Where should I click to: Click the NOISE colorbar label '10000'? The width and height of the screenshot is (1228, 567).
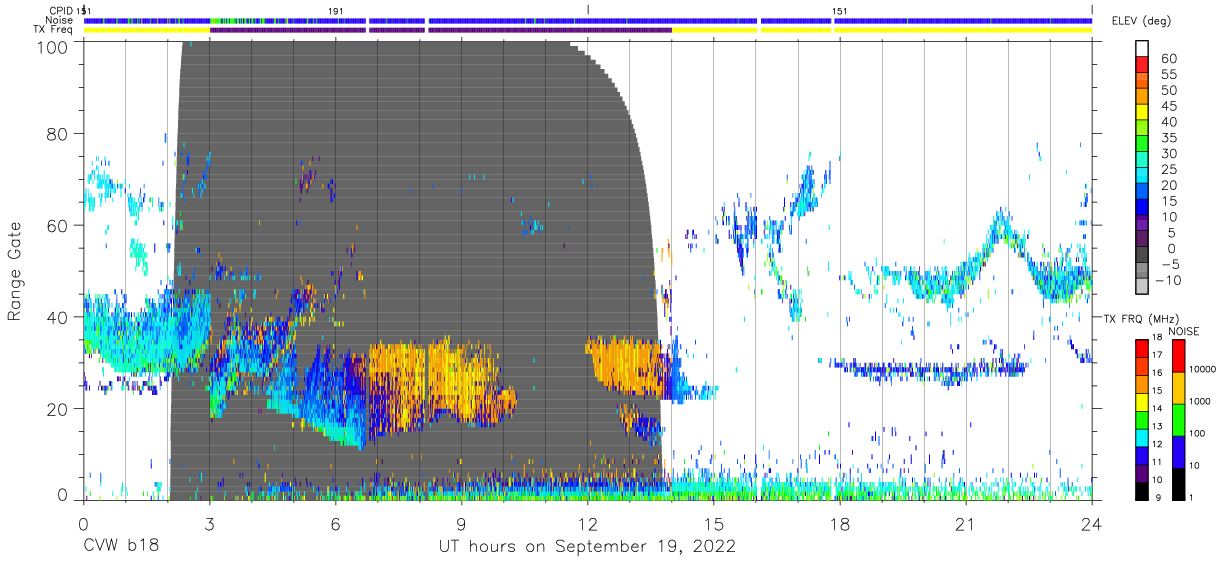1202,370
